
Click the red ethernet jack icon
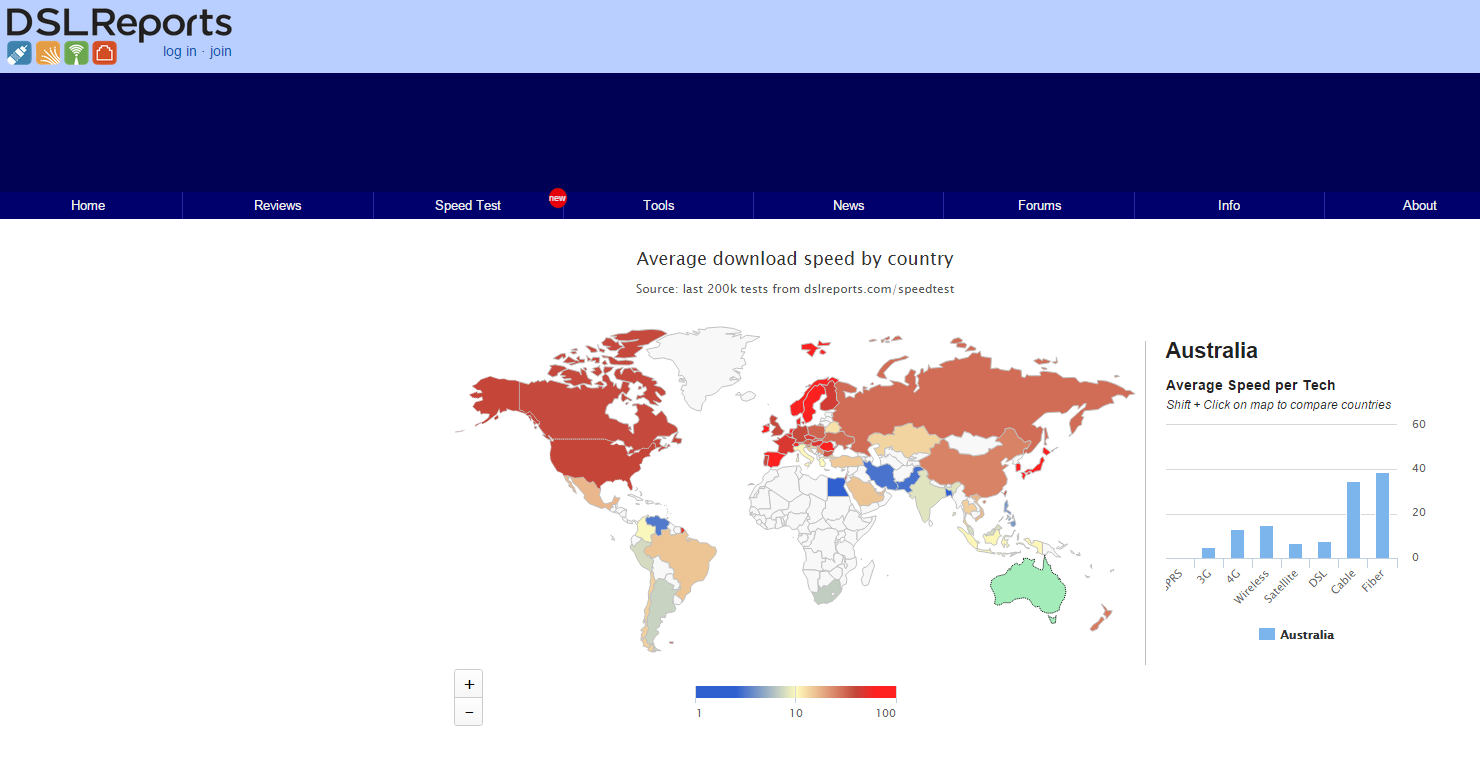pos(105,53)
